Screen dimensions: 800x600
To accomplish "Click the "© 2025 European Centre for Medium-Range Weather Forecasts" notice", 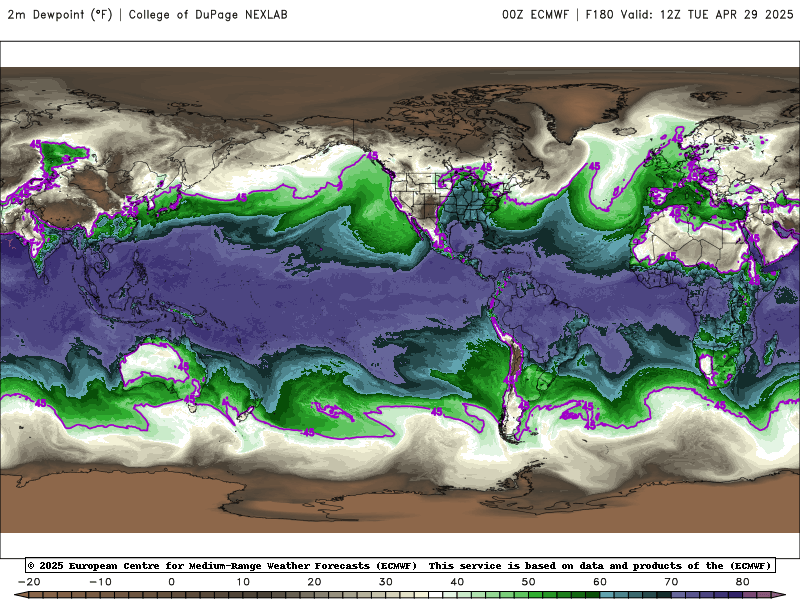I will 222,565.
